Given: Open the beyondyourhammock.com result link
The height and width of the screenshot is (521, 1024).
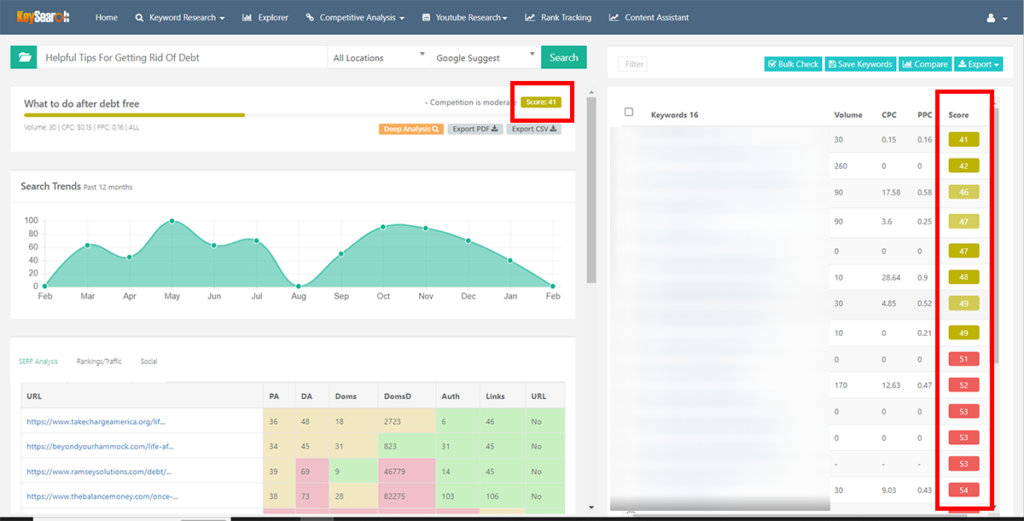Looking at the screenshot, I should click(x=100, y=447).
